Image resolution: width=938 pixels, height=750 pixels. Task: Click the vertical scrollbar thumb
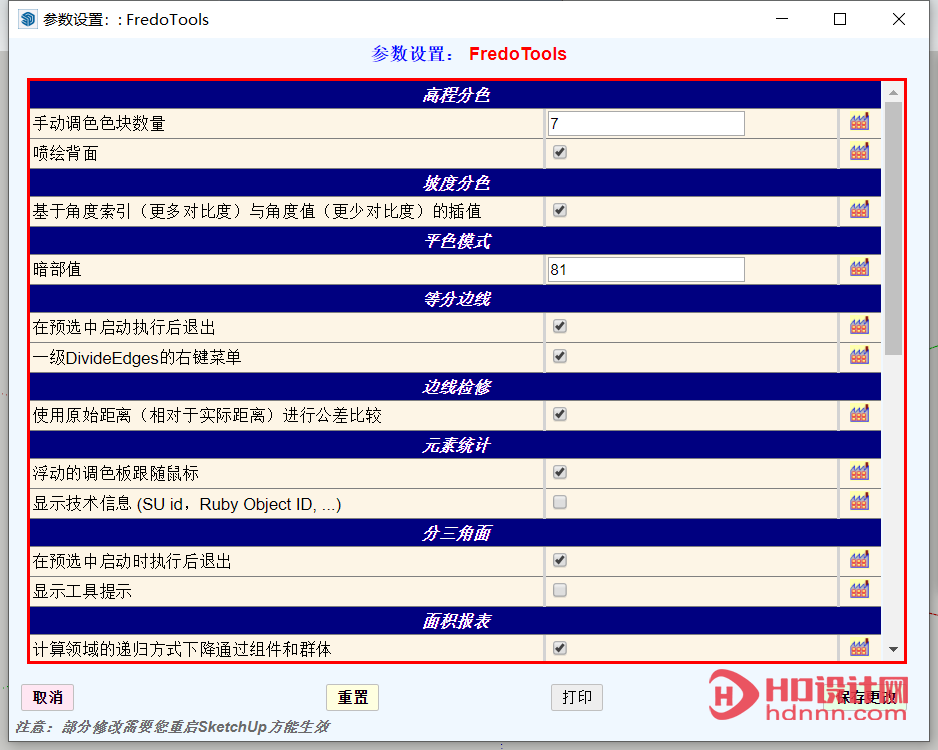pyautogui.click(x=893, y=228)
